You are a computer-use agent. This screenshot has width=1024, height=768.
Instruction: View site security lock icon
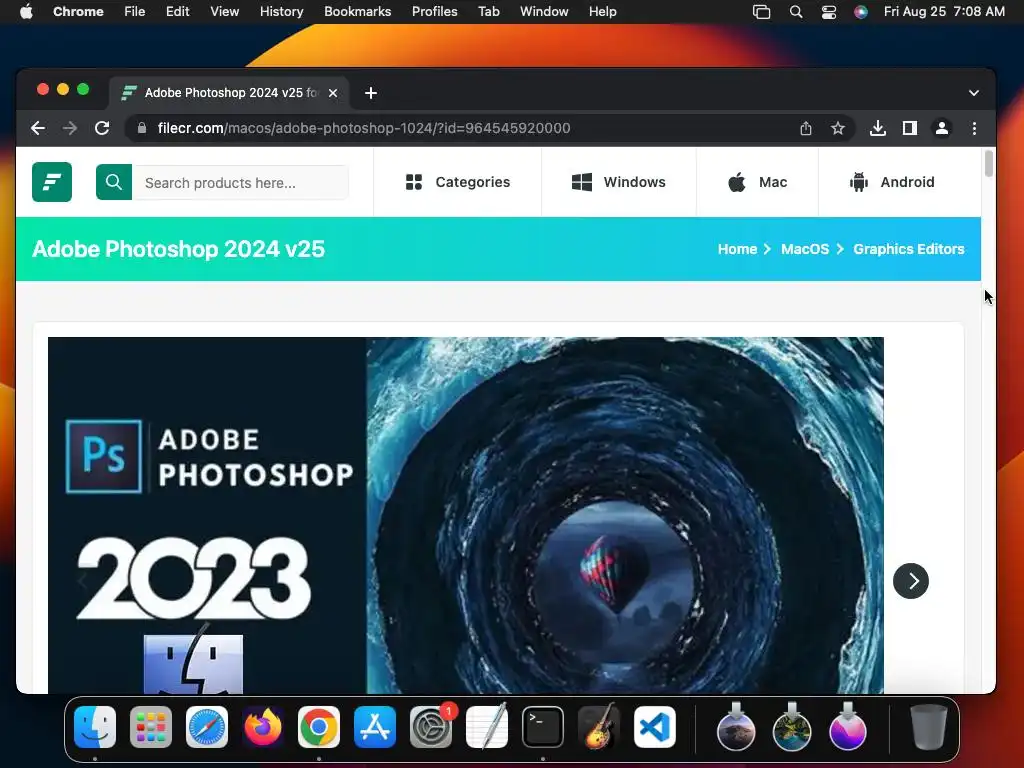point(142,128)
